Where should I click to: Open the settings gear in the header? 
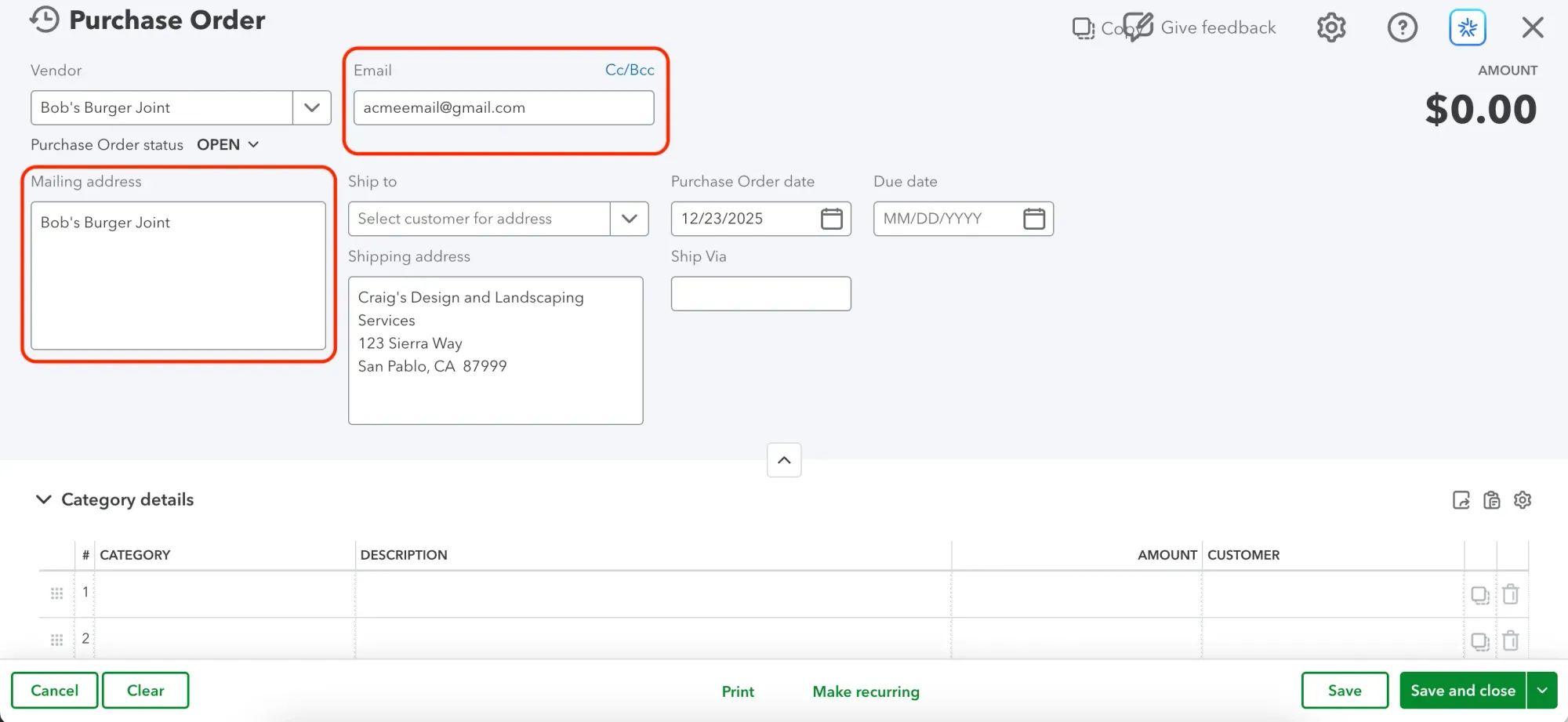1330,27
